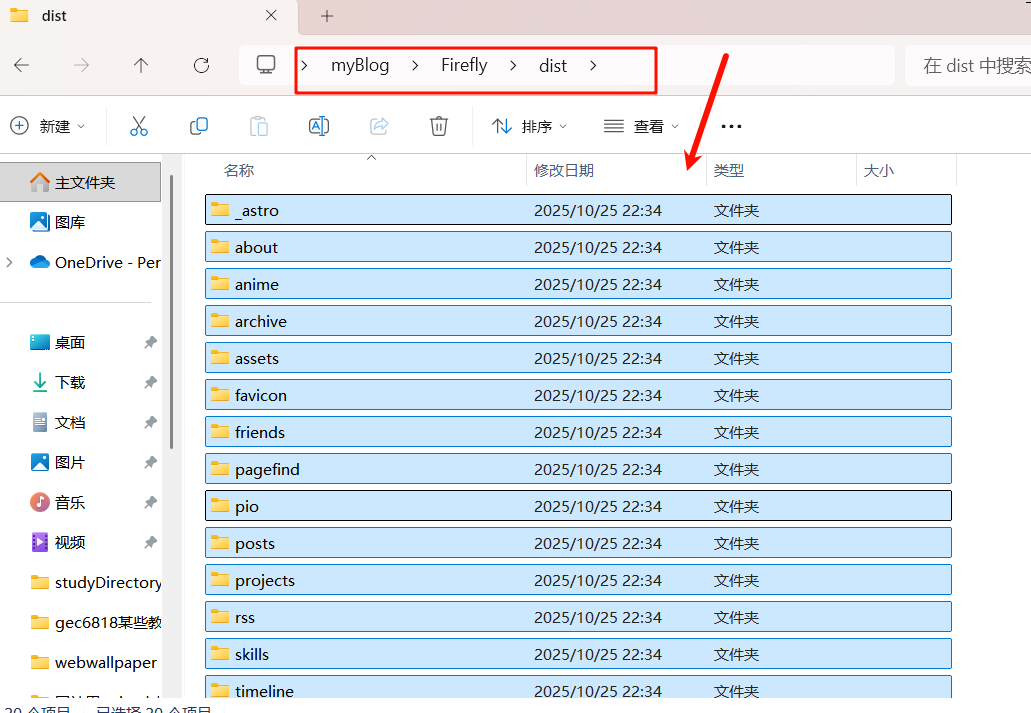
Task: Click the Rename icon in the toolbar
Action: [x=318, y=126]
